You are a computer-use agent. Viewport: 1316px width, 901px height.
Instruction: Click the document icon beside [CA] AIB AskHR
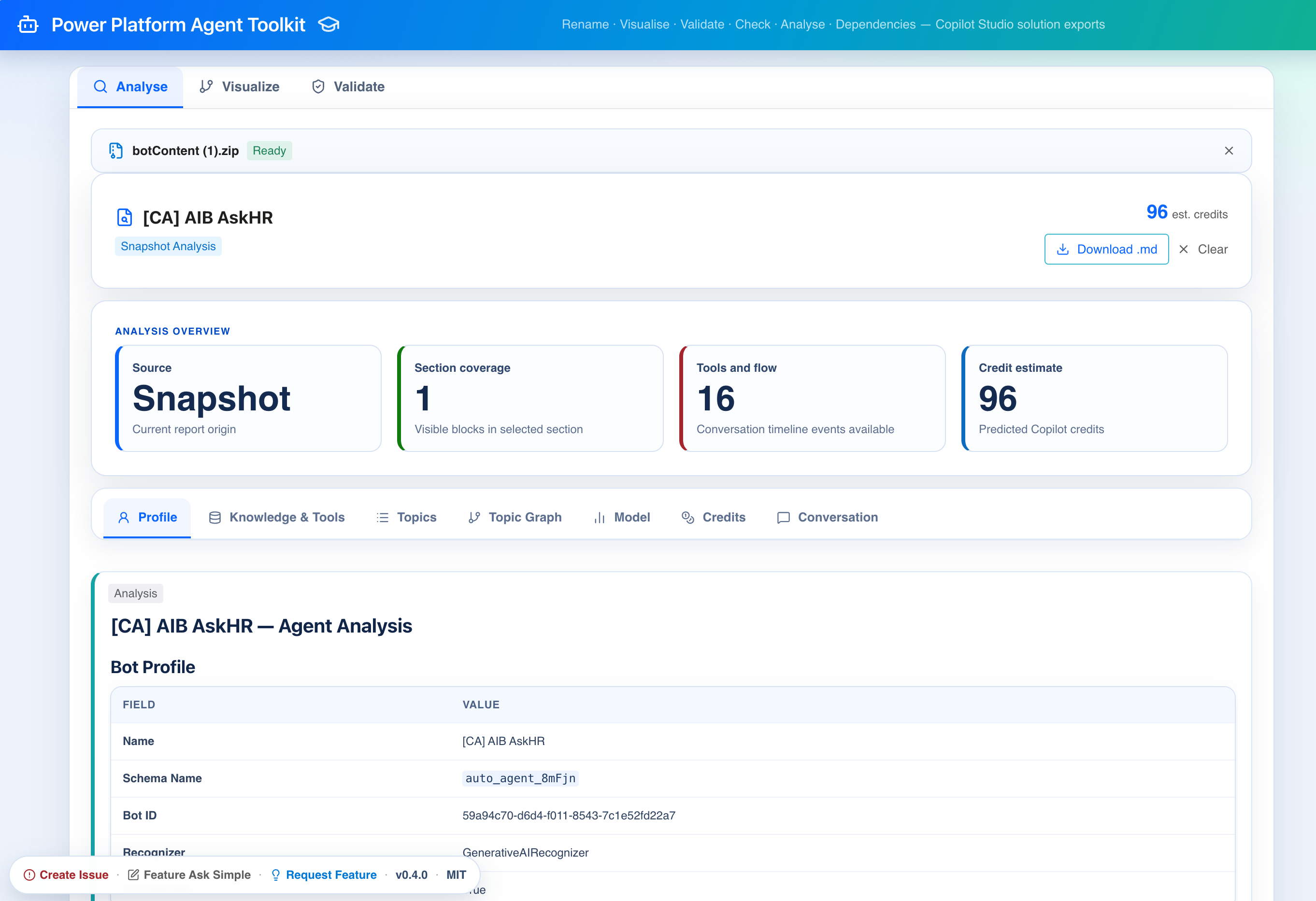pos(124,217)
